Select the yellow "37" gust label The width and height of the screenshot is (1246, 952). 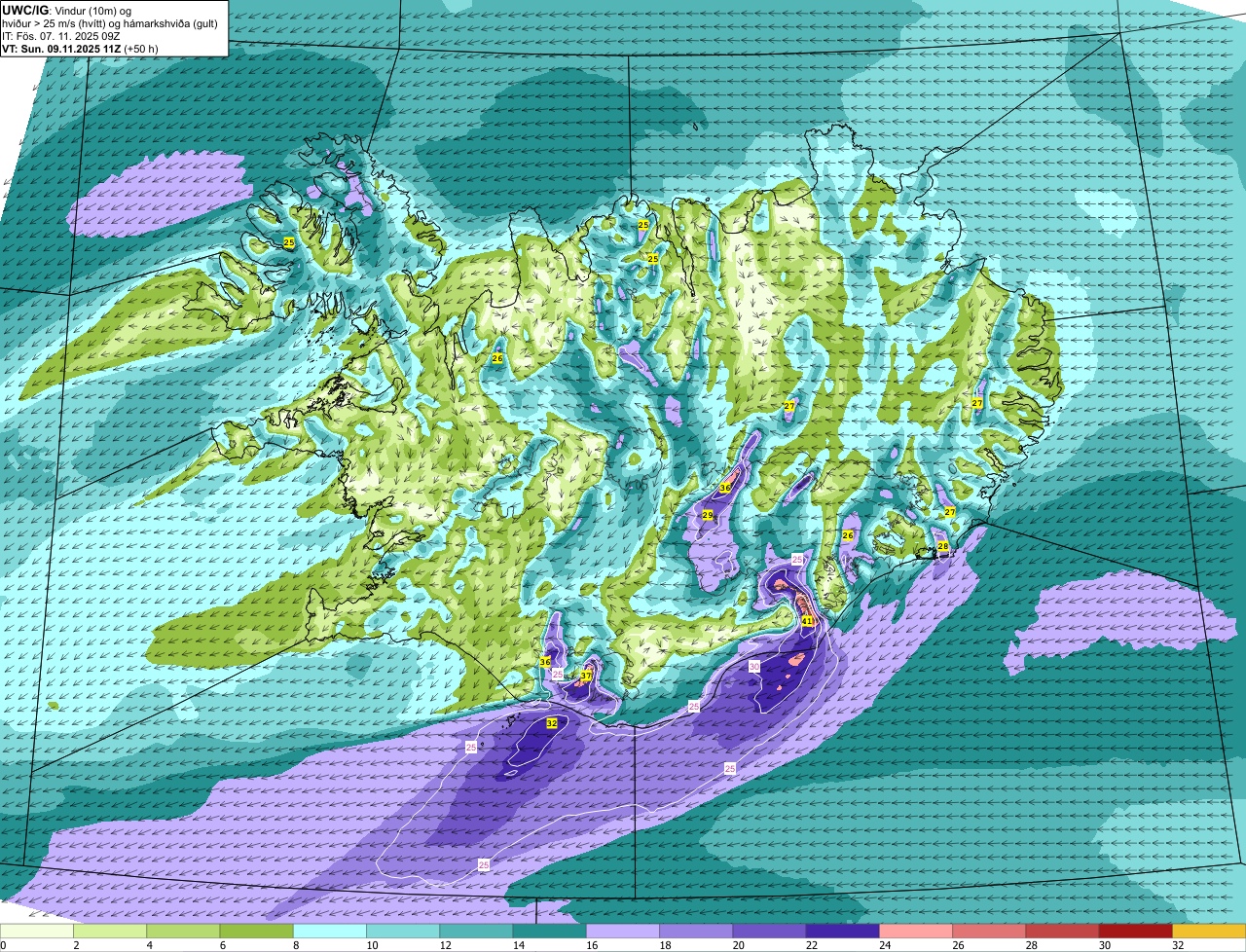pyautogui.click(x=586, y=675)
